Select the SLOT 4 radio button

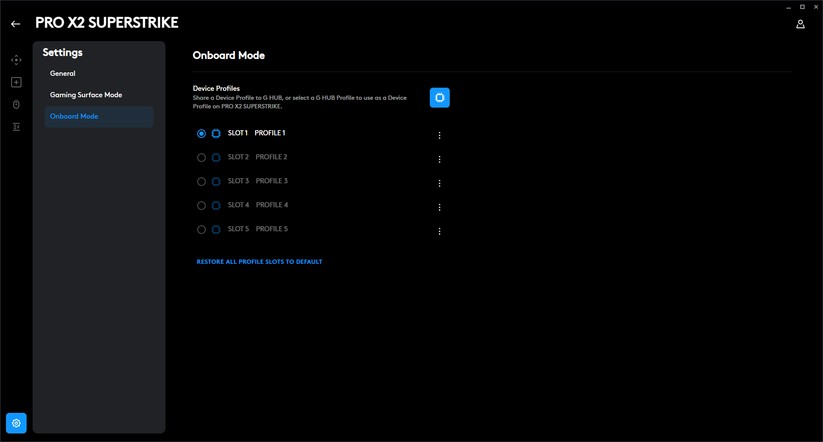tap(201, 206)
